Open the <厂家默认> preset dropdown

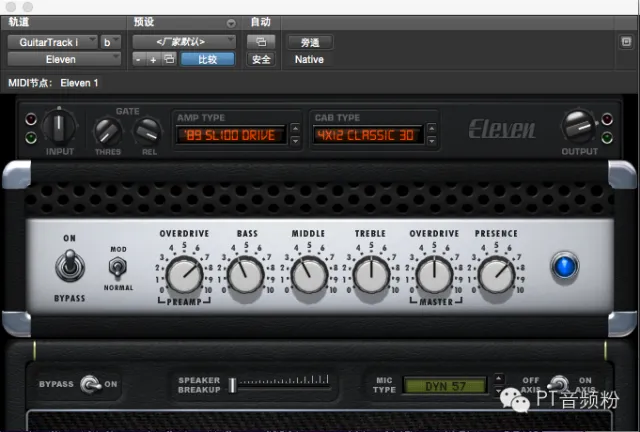coord(184,42)
